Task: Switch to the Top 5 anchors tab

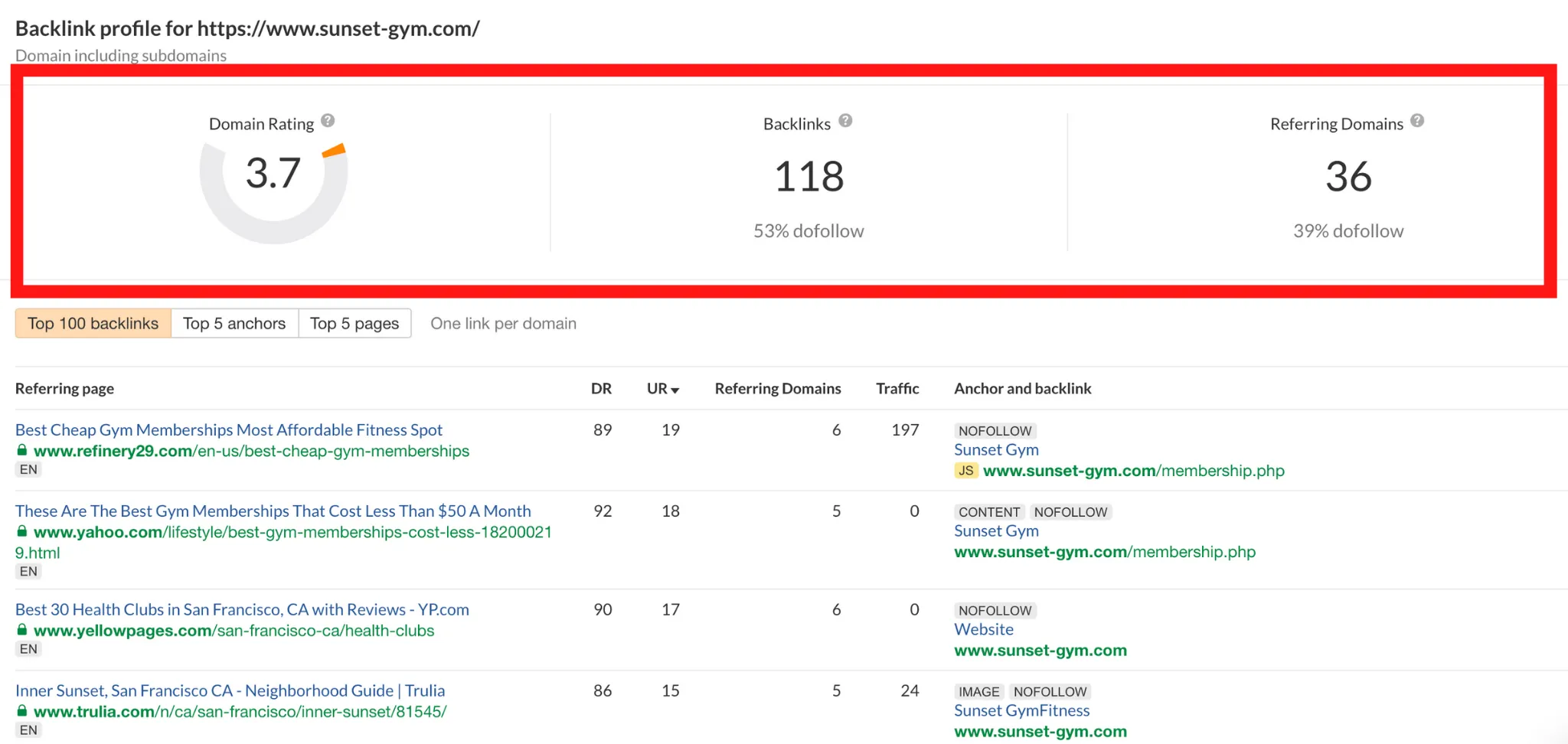Action: [x=234, y=324]
